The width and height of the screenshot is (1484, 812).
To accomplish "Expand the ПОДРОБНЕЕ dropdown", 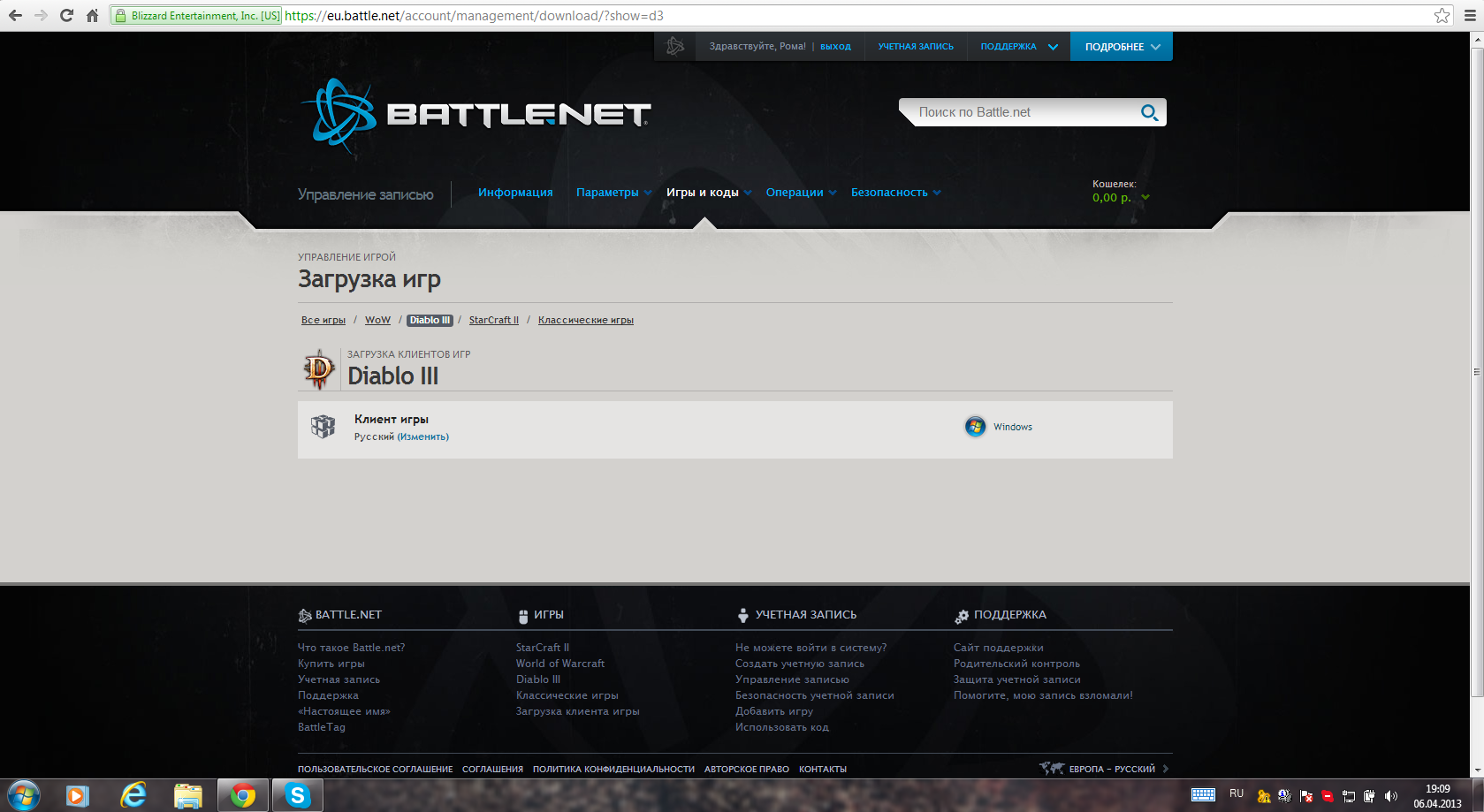I will click(x=1122, y=47).
